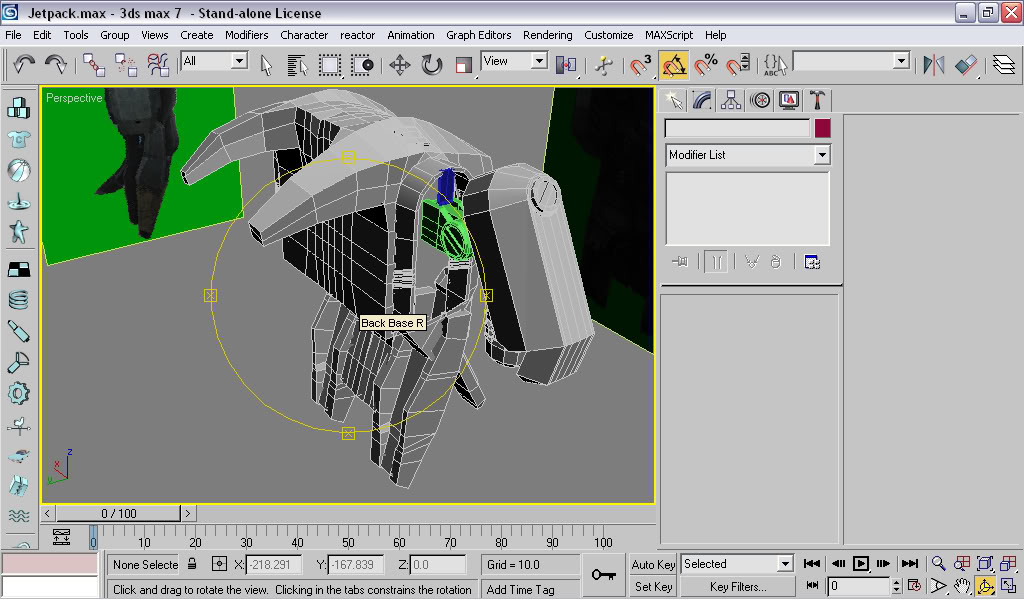Screen dimensions: 1024x600
Task: Open the Modifiers menu
Action: [246, 35]
